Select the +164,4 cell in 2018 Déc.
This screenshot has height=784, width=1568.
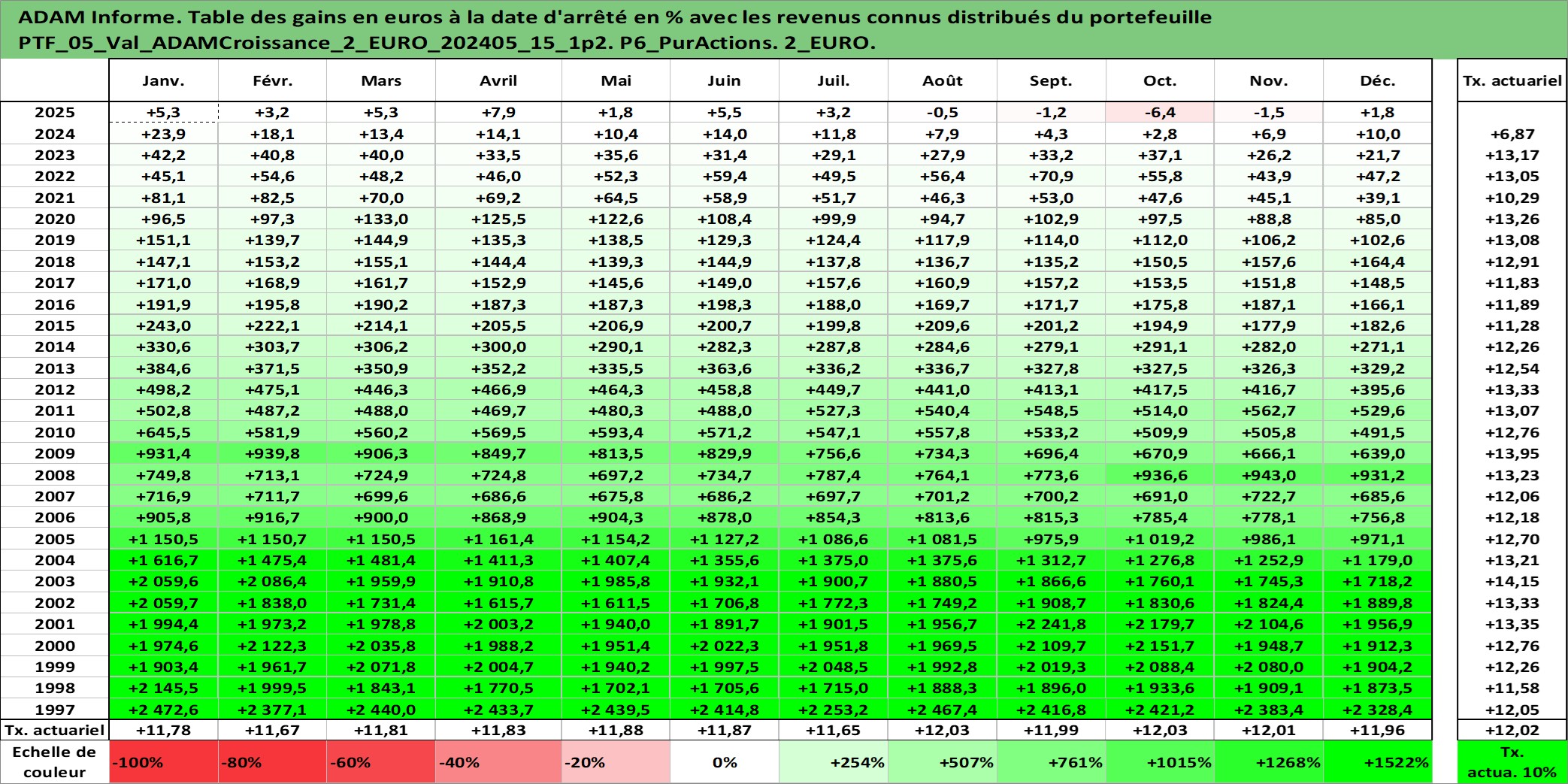(x=1378, y=262)
